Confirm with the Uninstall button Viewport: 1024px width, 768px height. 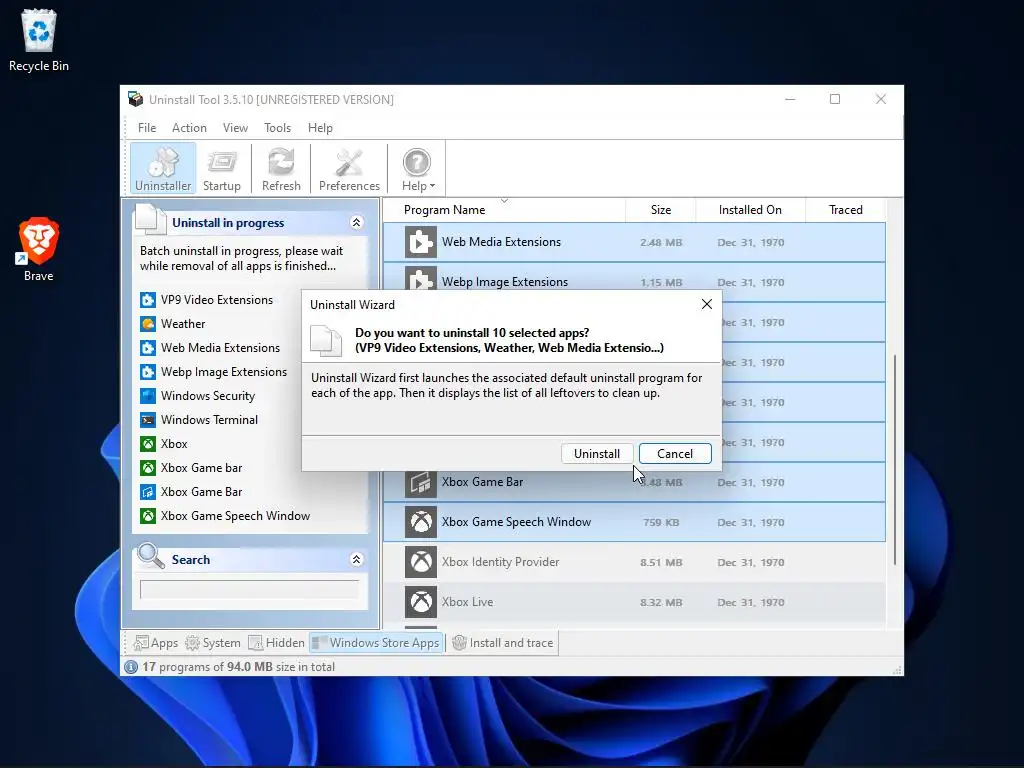coord(596,454)
